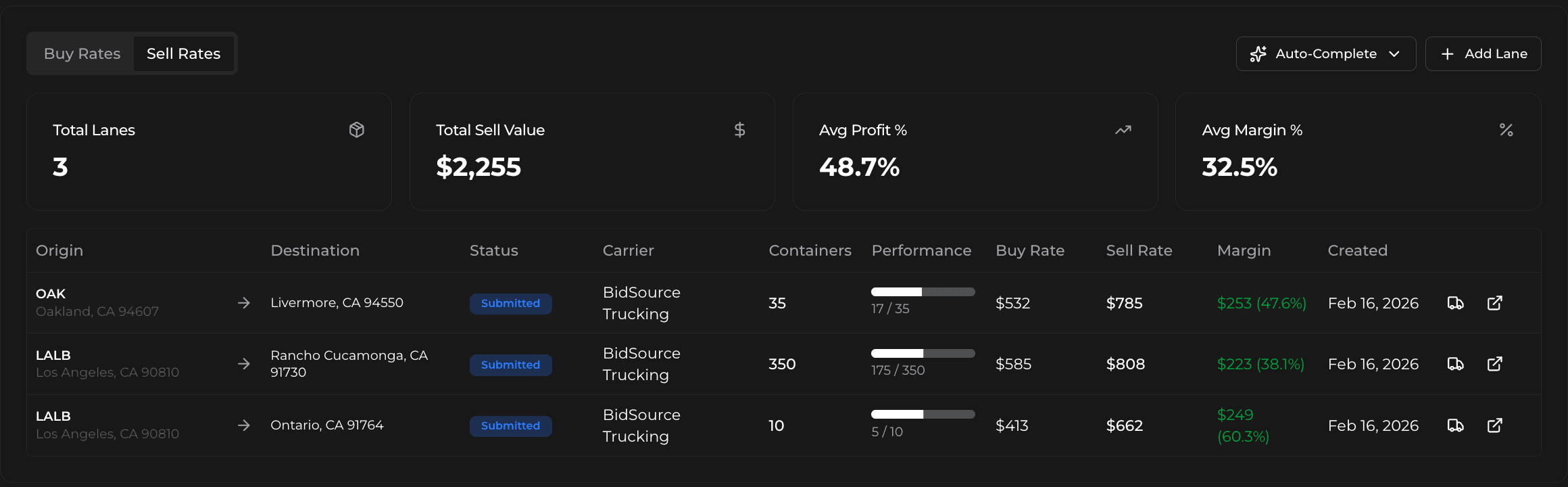Open external link for the Livermore lane
Screen dimensions: 1568x487
tap(1495, 303)
